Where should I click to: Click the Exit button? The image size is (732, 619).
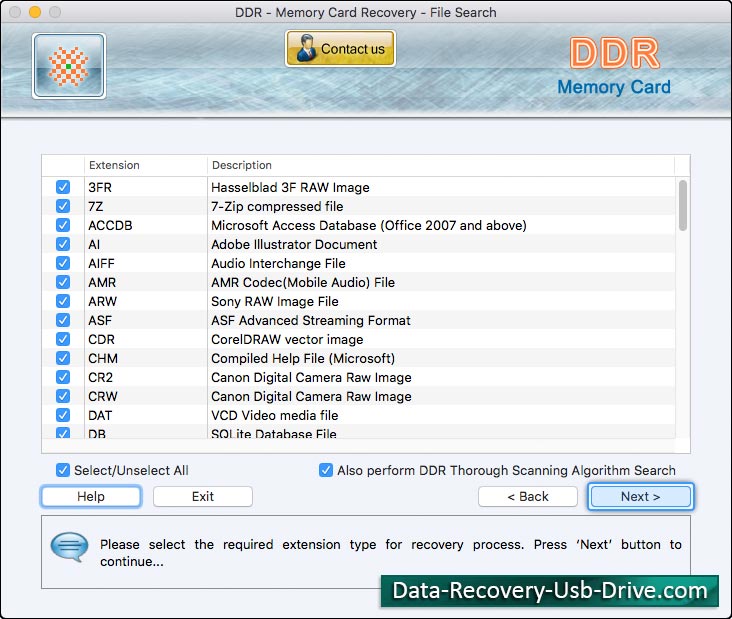[x=203, y=496]
